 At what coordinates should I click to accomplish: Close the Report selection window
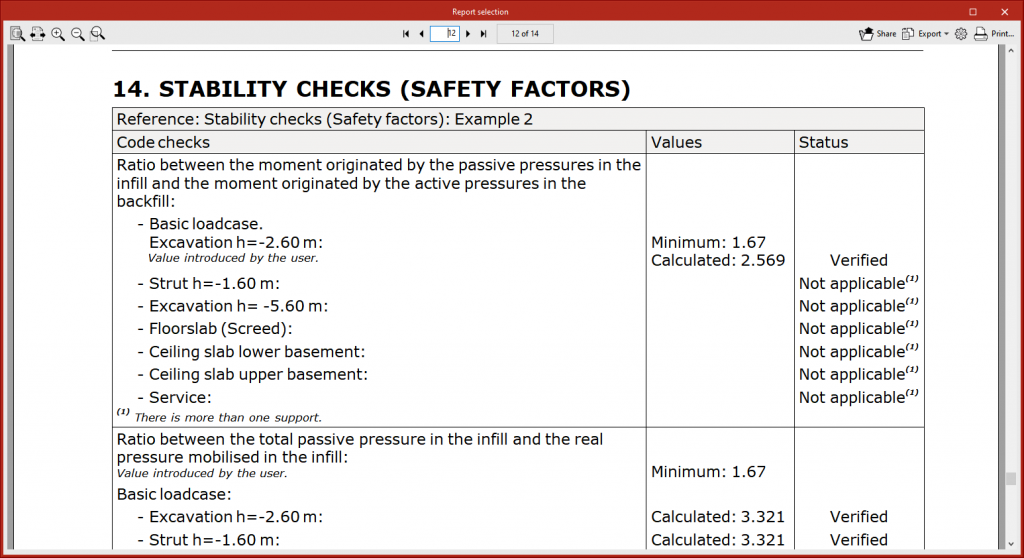1004,12
